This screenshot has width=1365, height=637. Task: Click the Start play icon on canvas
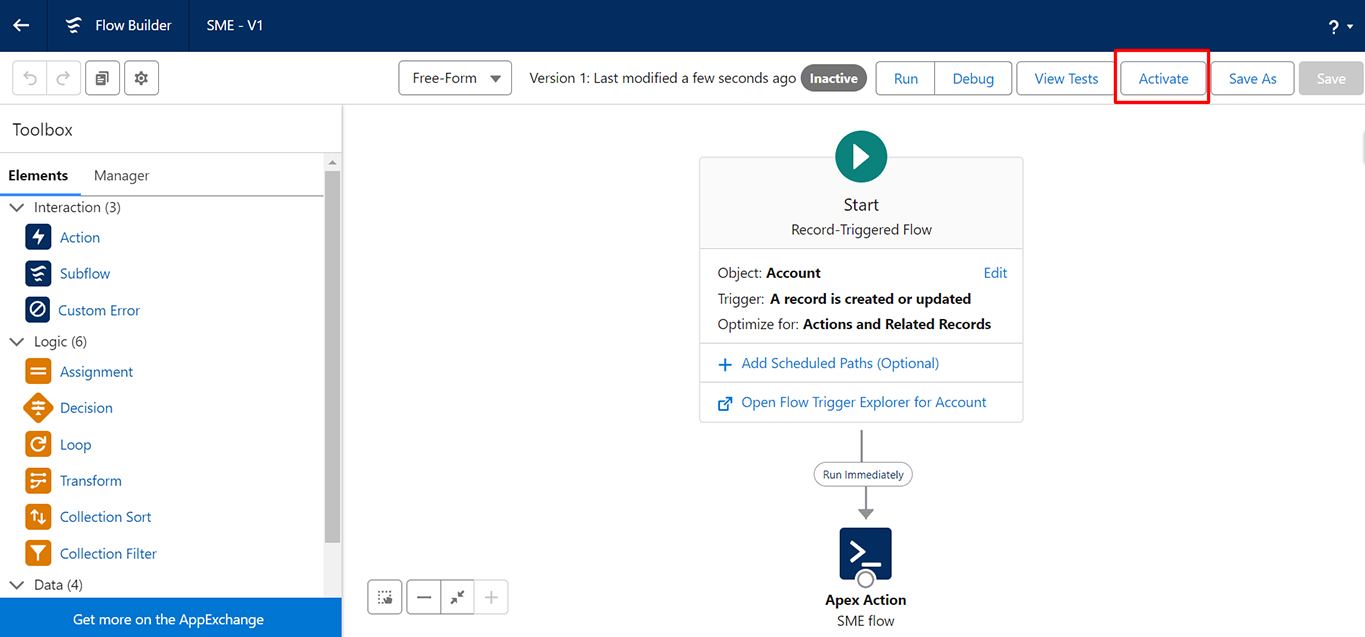(x=861, y=156)
